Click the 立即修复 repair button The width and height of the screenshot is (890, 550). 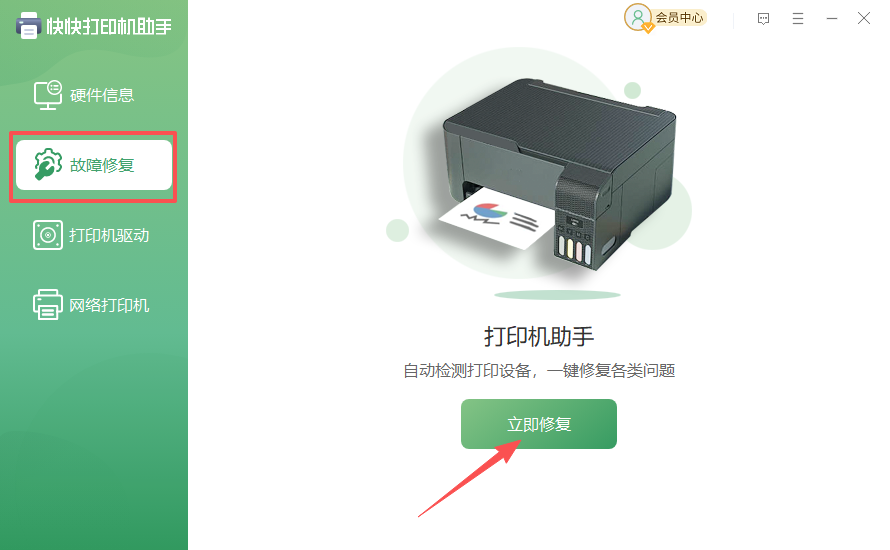point(539,424)
